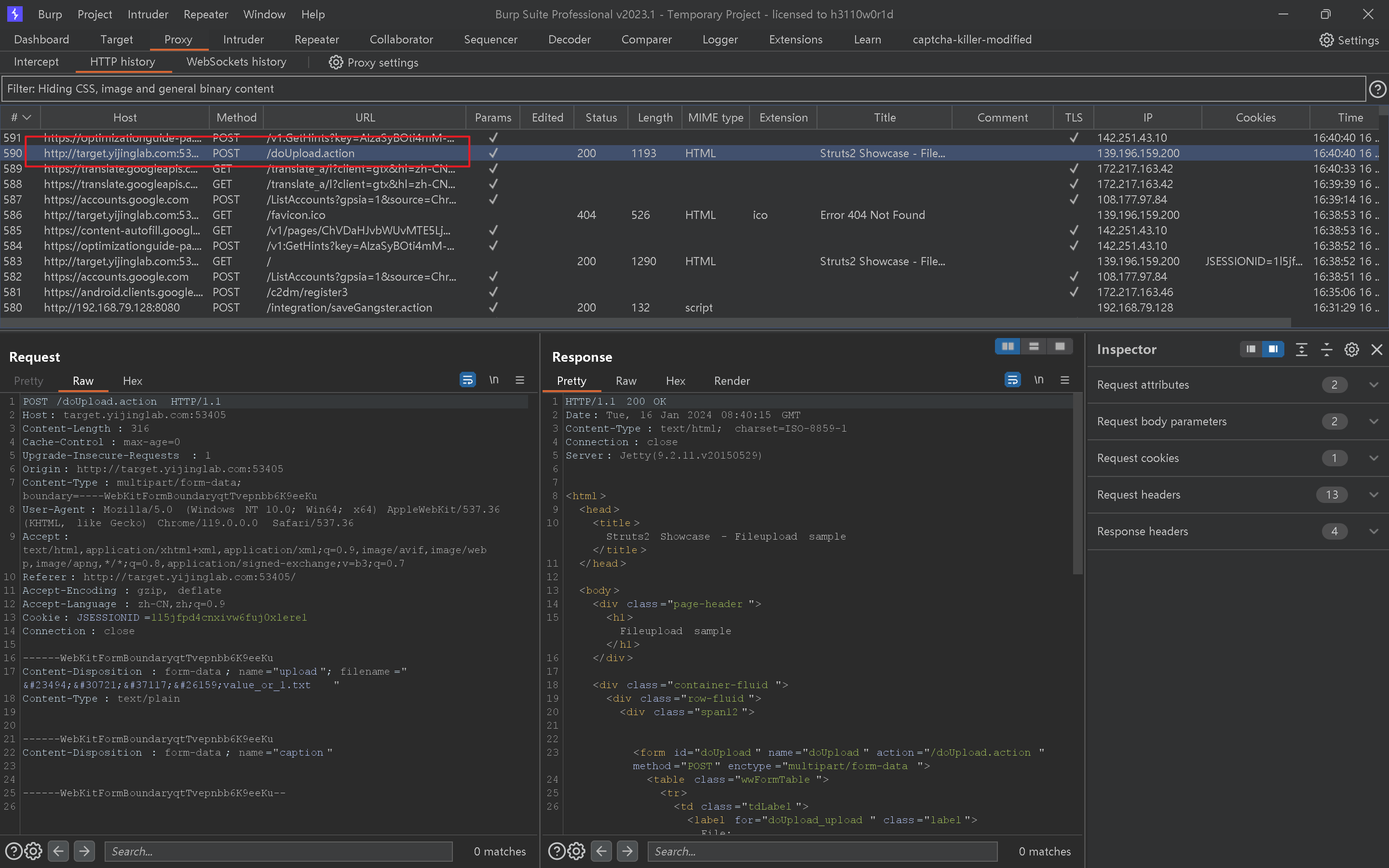Expand Request attributes section
The height and width of the screenshot is (868, 1389).
click(x=1373, y=385)
